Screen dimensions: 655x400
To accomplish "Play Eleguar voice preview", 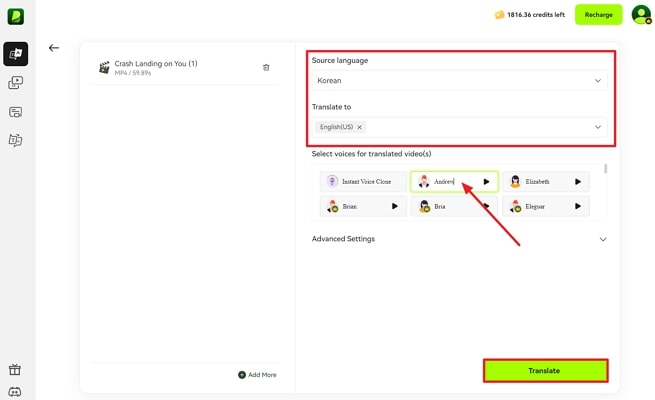I will pyautogui.click(x=578, y=206).
